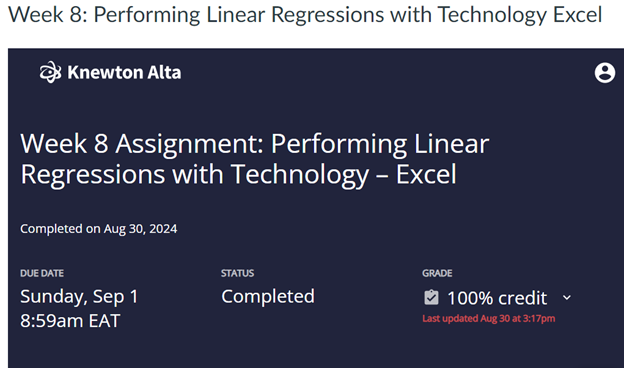Click the grade clipboard checkmark icon
Image resolution: width=624 pixels, height=368 pixels.
pos(431,298)
